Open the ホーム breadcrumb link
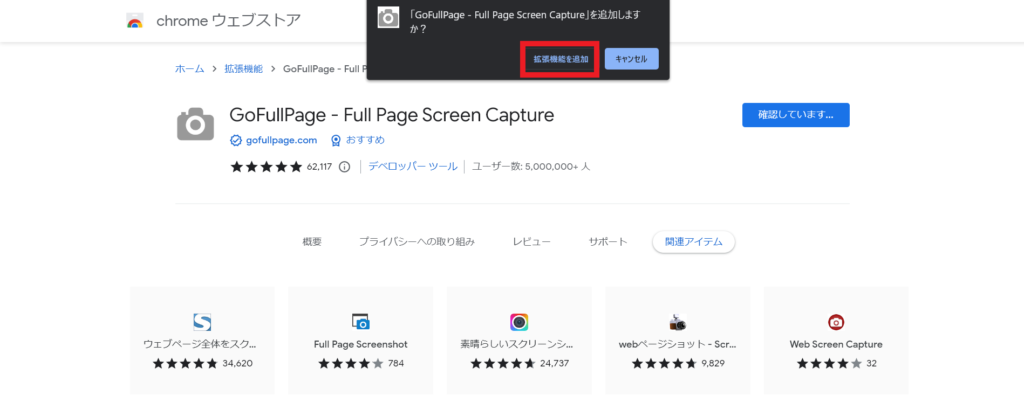 (x=189, y=69)
